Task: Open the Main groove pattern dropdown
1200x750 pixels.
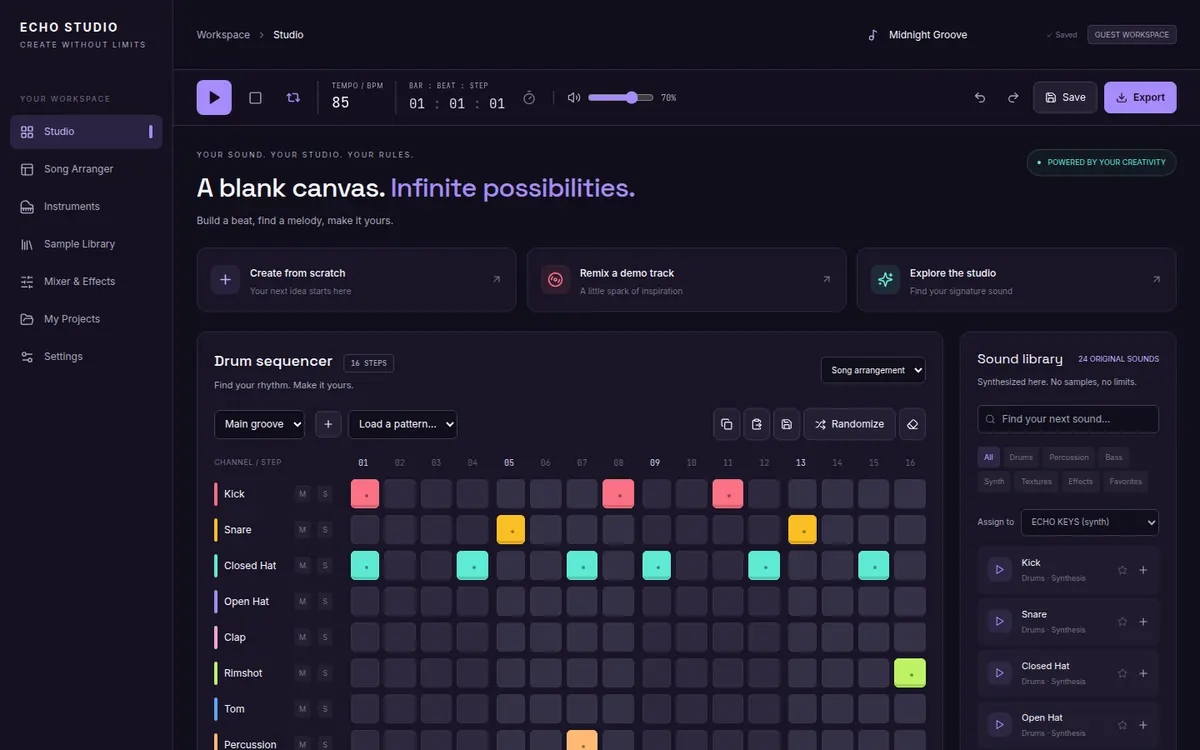Action: pyautogui.click(x=259, y=424)
